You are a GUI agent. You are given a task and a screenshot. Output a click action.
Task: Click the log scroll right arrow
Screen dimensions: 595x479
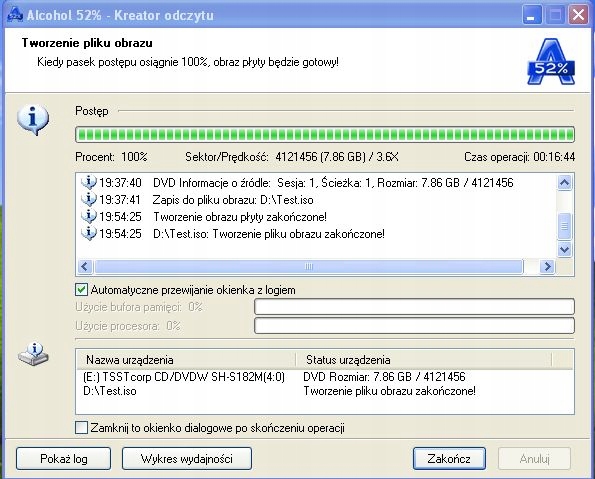tap(547, 266)
